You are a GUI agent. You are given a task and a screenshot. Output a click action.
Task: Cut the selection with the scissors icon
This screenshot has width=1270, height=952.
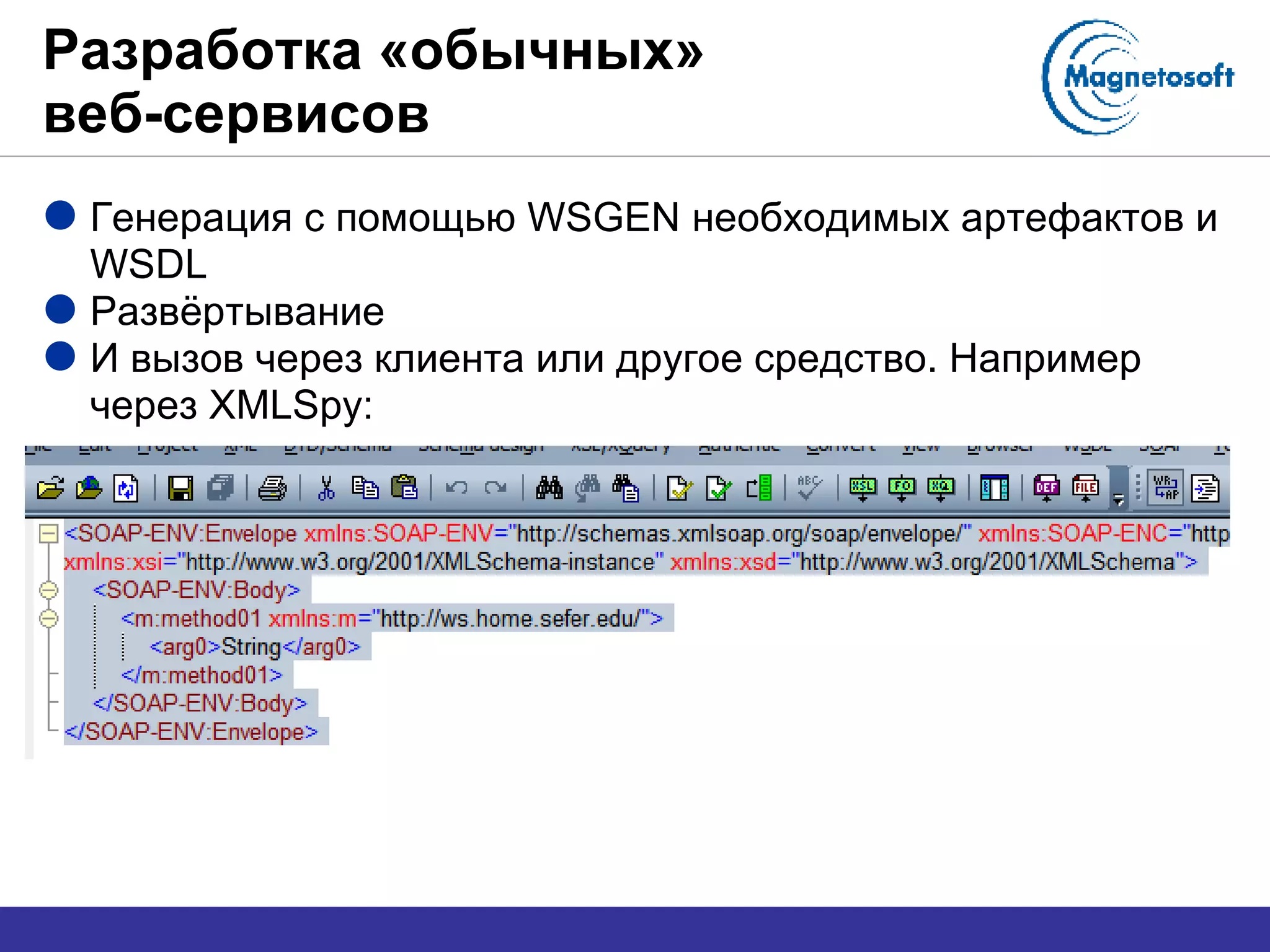[x=326, y=488]
